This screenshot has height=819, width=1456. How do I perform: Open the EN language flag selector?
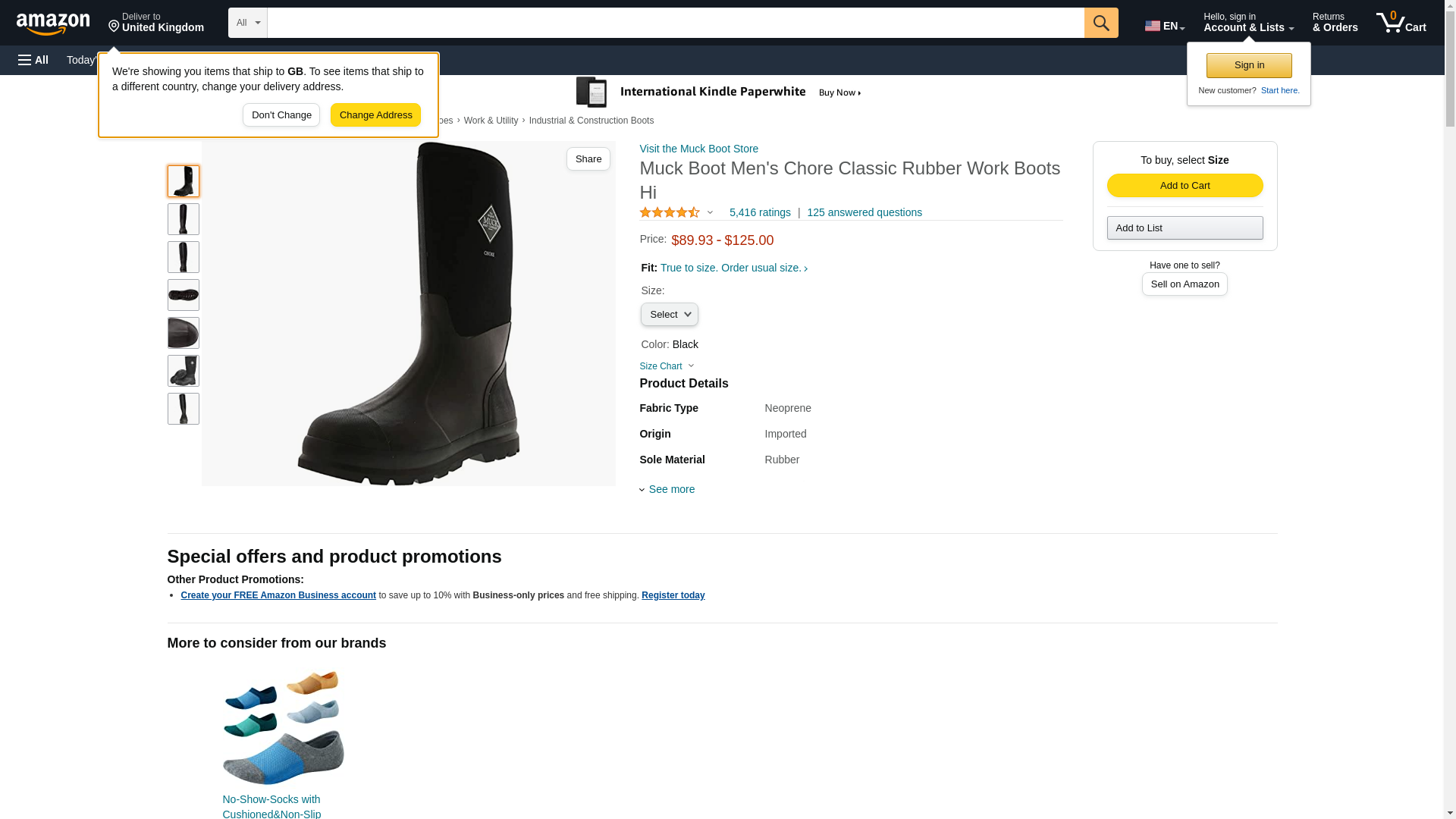coord(1164,26)
